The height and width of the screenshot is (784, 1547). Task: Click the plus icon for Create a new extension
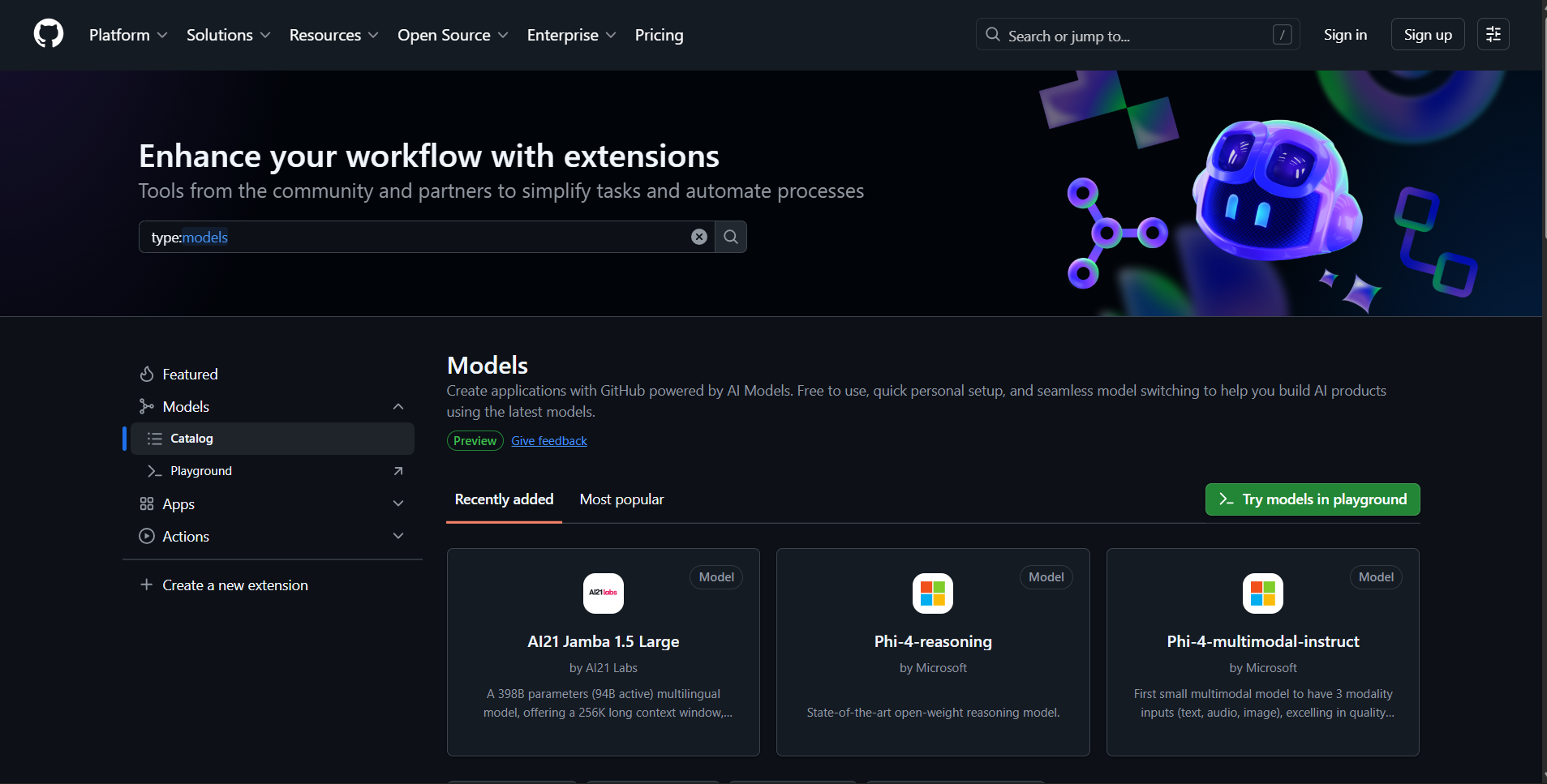tap(147, 584)
